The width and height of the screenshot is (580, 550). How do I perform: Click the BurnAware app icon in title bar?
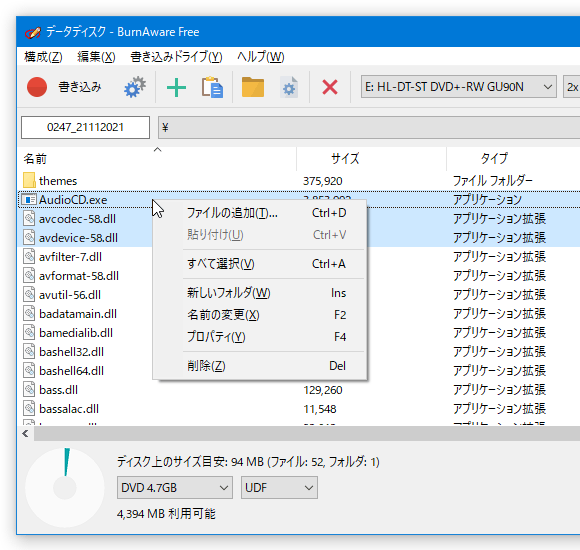33,33
